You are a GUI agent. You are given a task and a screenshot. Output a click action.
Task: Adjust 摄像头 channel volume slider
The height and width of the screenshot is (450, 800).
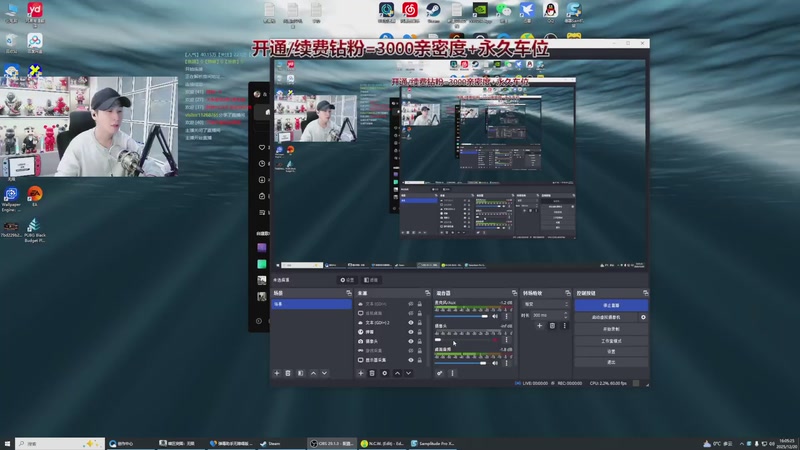[x=461, y=340]
